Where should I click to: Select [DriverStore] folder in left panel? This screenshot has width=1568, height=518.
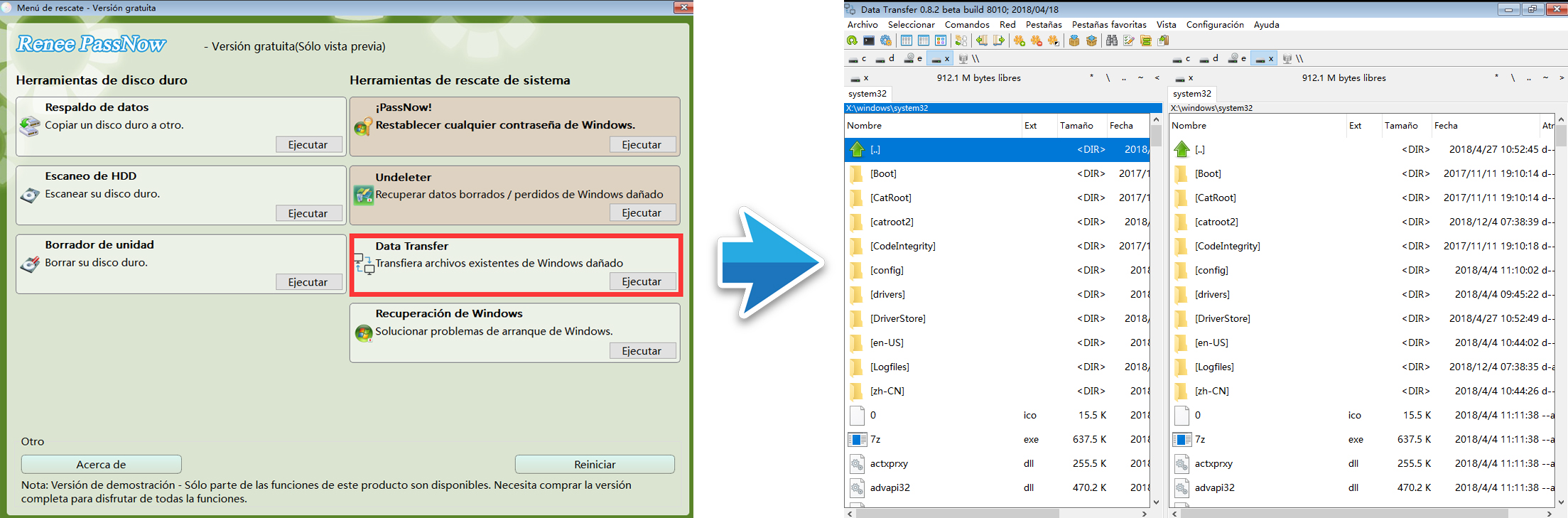click(x=997, y=318)
